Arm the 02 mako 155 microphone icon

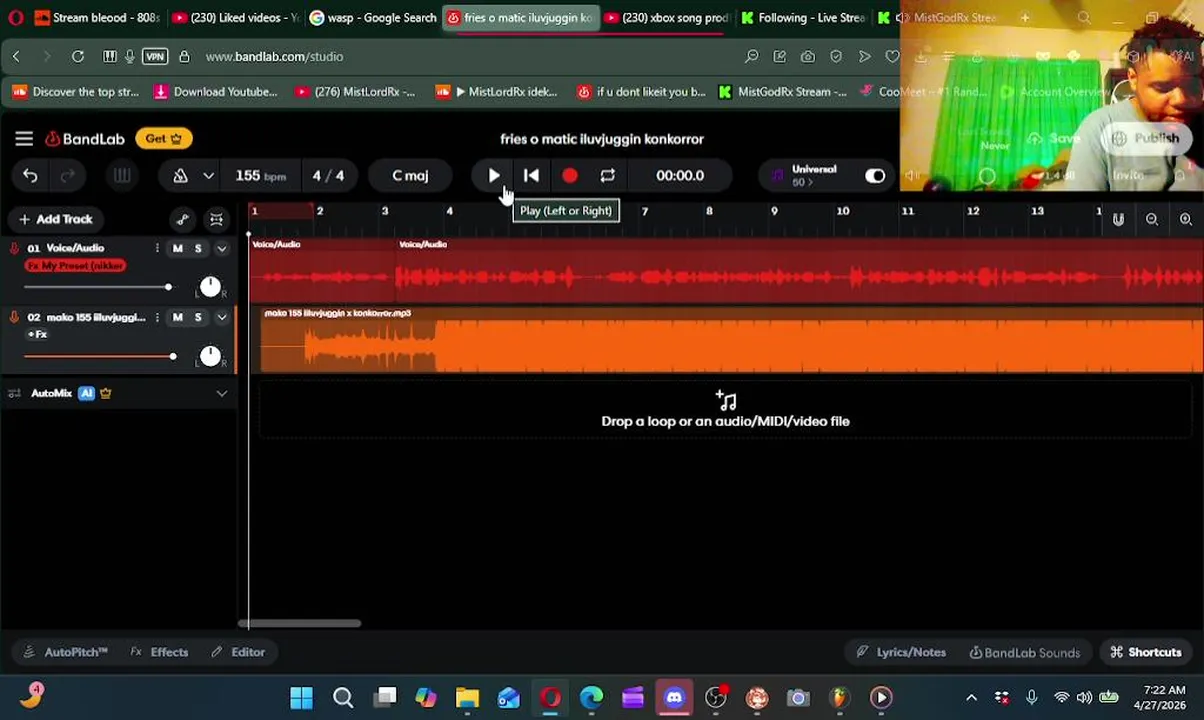coord(14,317)
